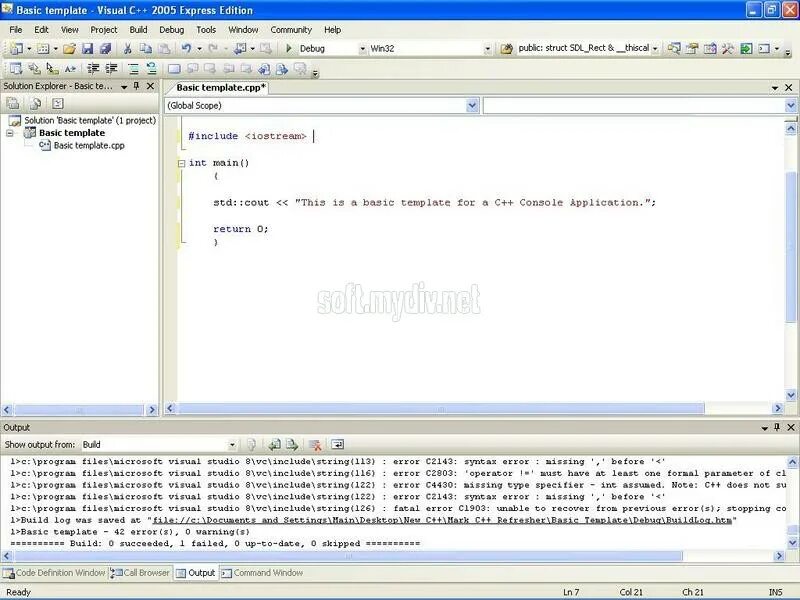Click Clear All icon in Output toolbar
The height and width of the screenshot is (600, 800).
(315, 445)
